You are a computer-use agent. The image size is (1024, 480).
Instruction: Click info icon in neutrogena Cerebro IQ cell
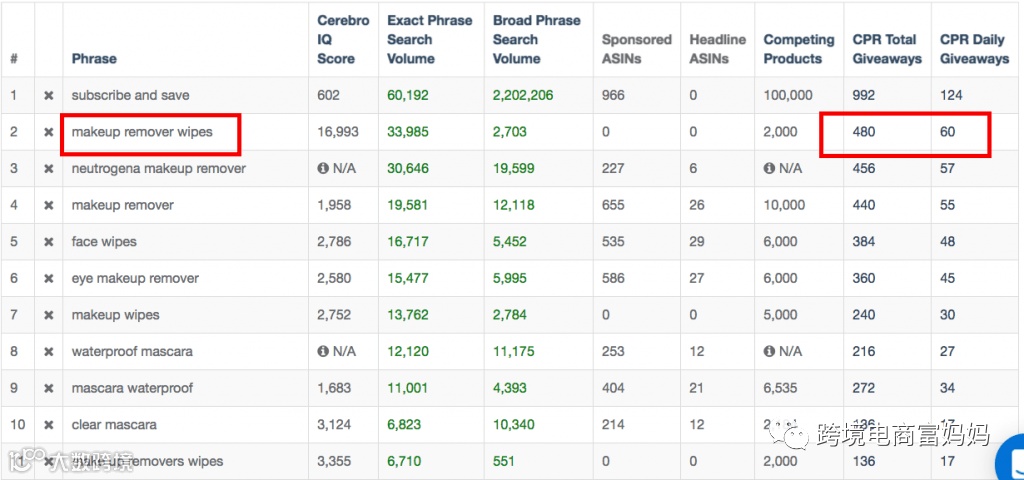(x=323, y=169)
